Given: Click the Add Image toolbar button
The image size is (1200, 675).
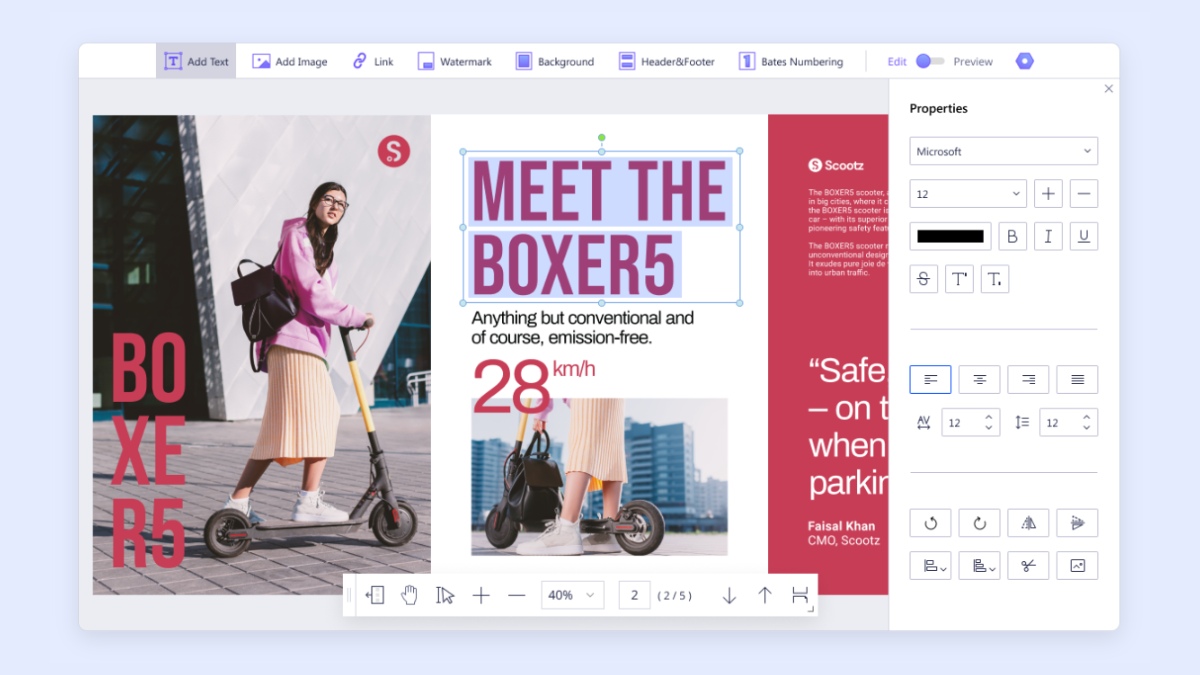Looking at the screenshot, I should pyautogui.click(x=289, y=61).
